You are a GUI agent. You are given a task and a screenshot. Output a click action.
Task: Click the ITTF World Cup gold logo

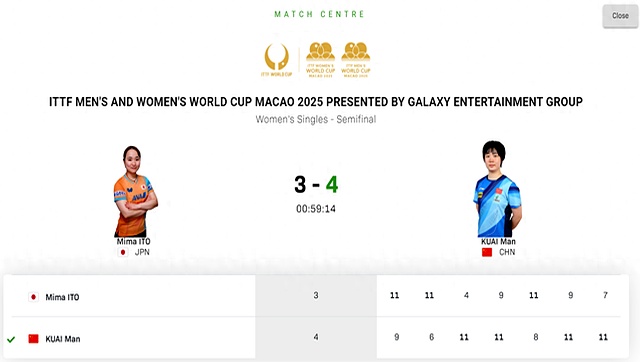(277, 60)
